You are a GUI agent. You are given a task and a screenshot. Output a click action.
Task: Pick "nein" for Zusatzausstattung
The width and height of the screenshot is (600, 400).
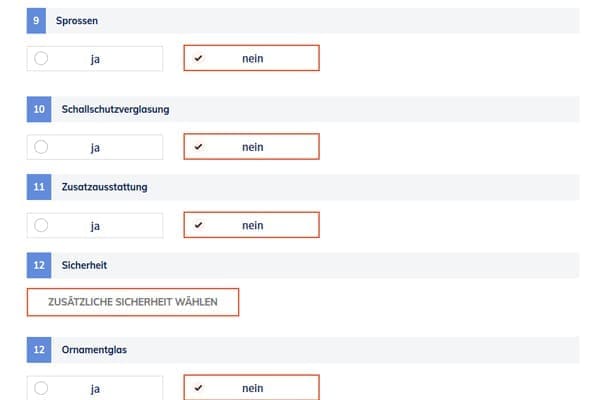251,225
